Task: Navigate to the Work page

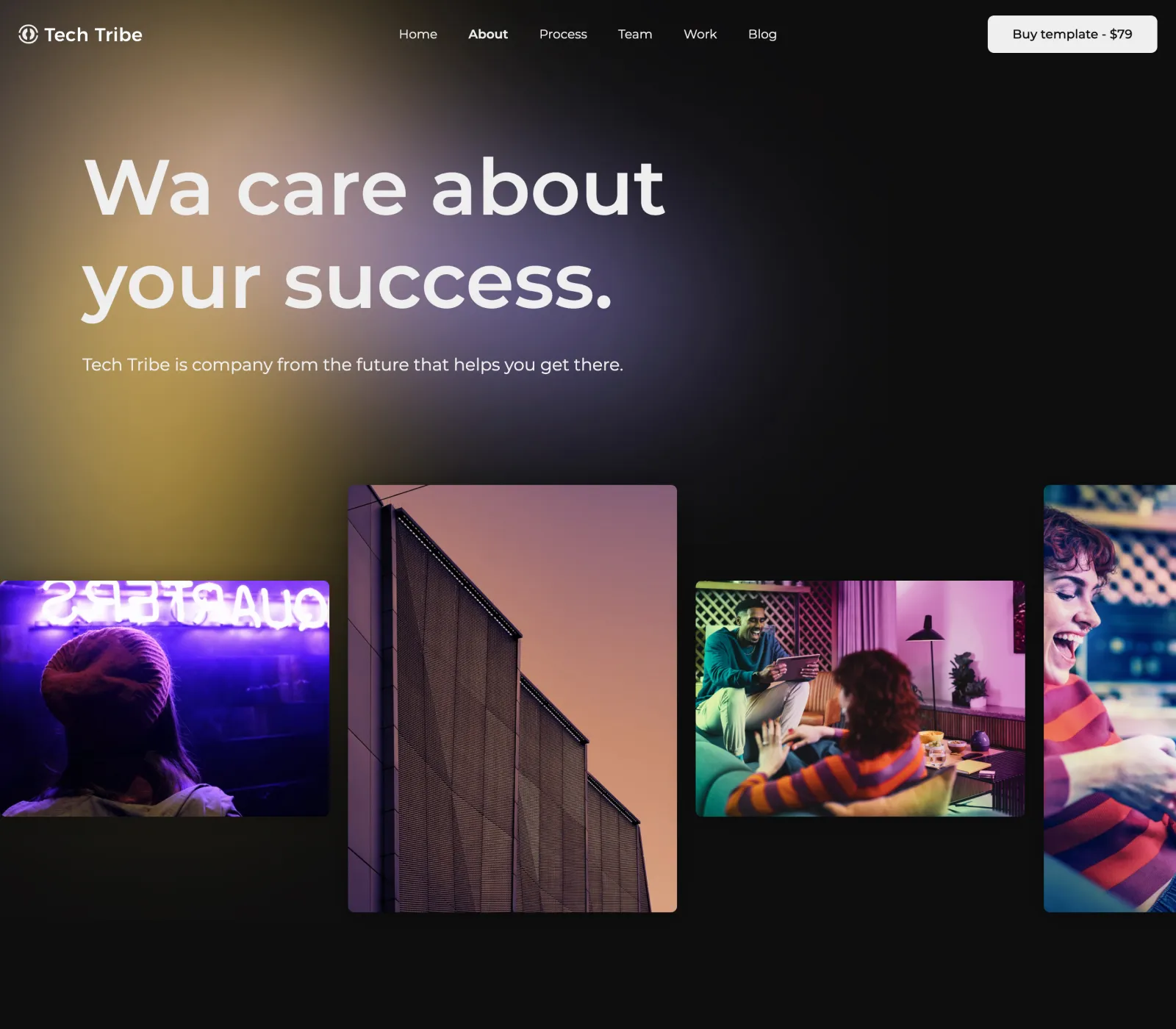Action: 700,35
